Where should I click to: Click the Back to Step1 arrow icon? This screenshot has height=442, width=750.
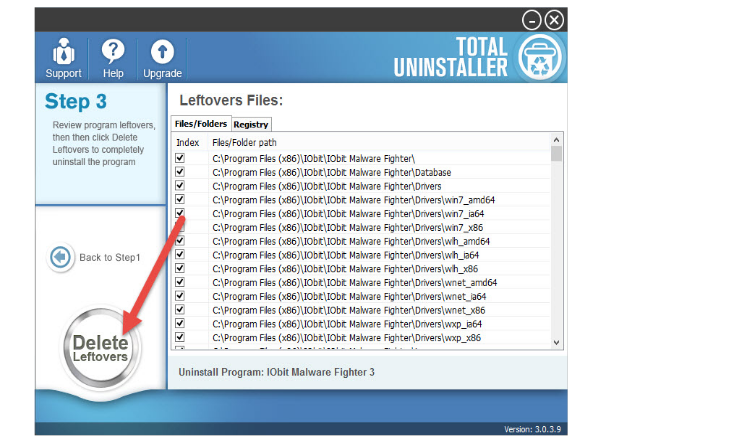click(x=60, y=257)
